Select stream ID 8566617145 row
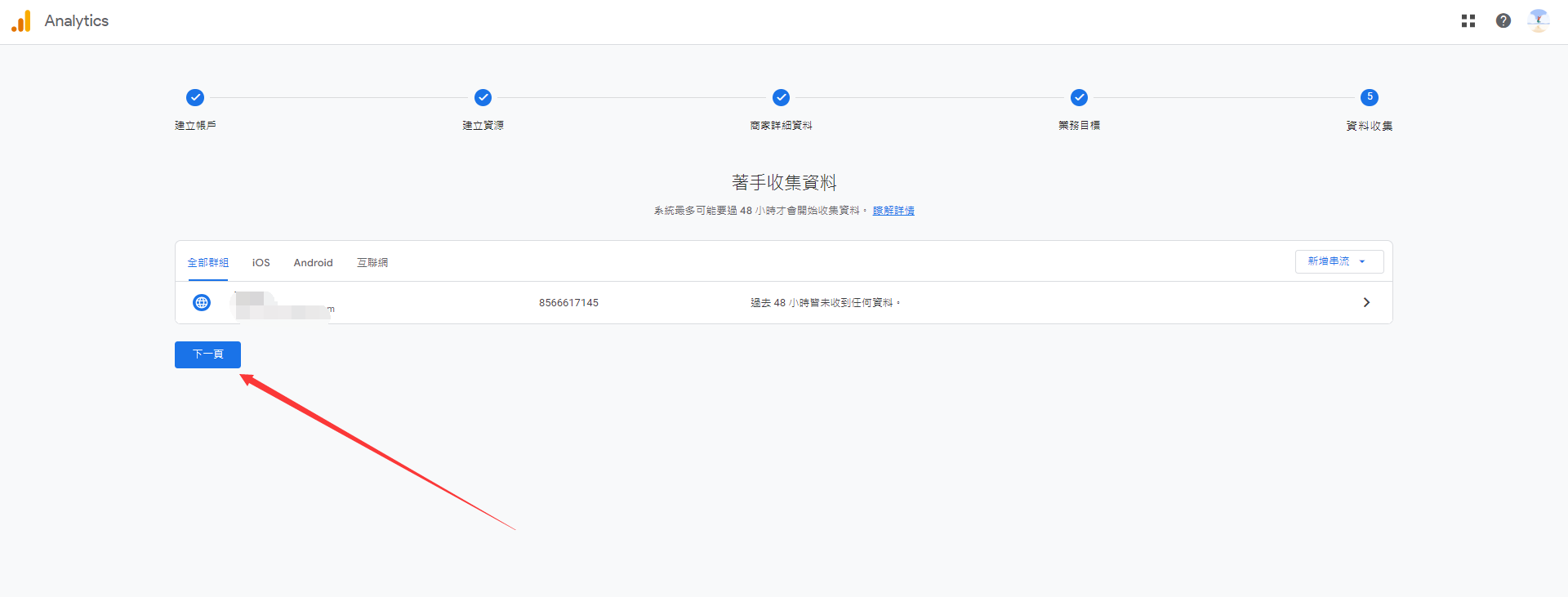 [x=568, y=303]
